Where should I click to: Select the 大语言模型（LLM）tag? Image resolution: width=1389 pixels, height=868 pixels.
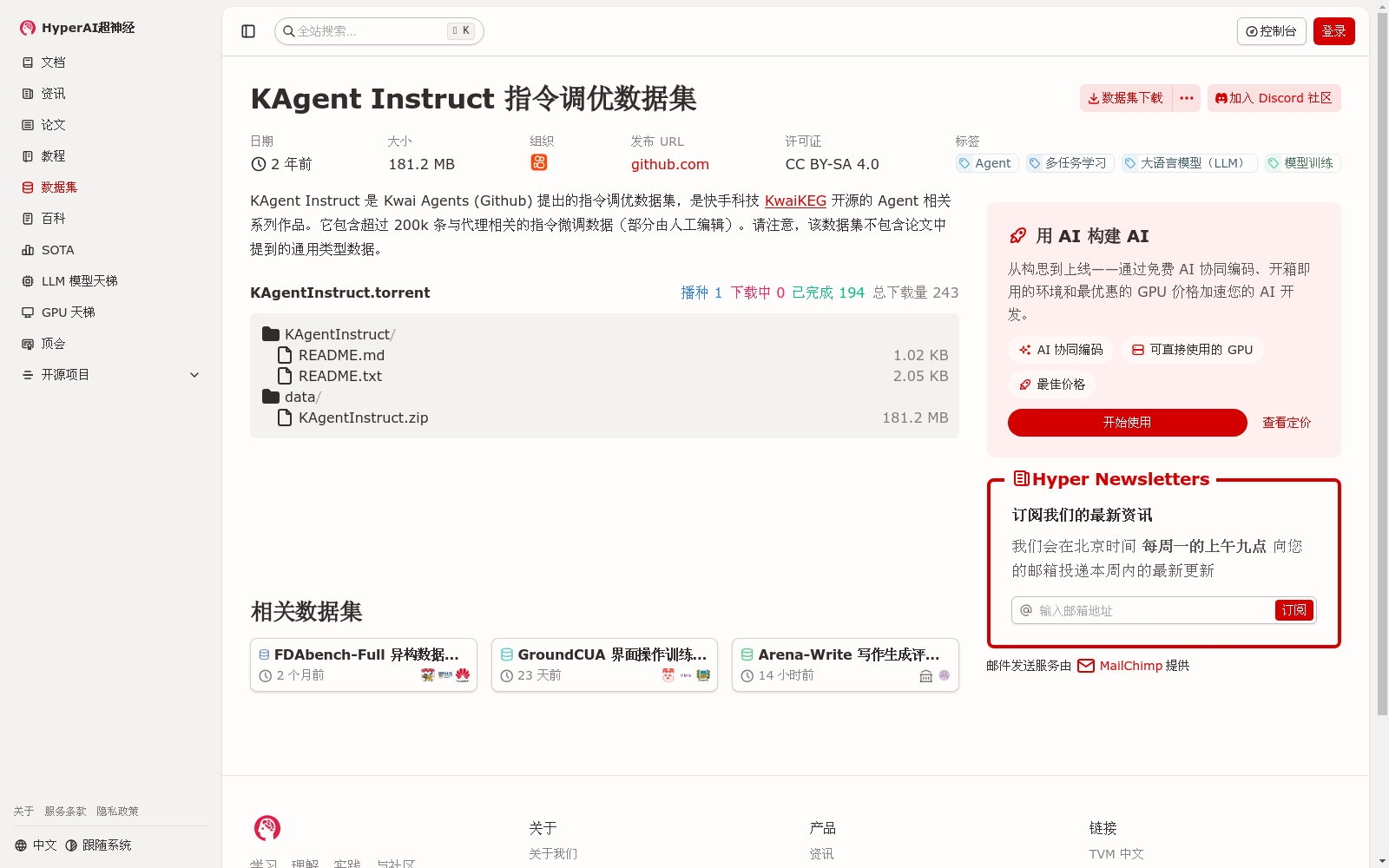coord(1188,163)
